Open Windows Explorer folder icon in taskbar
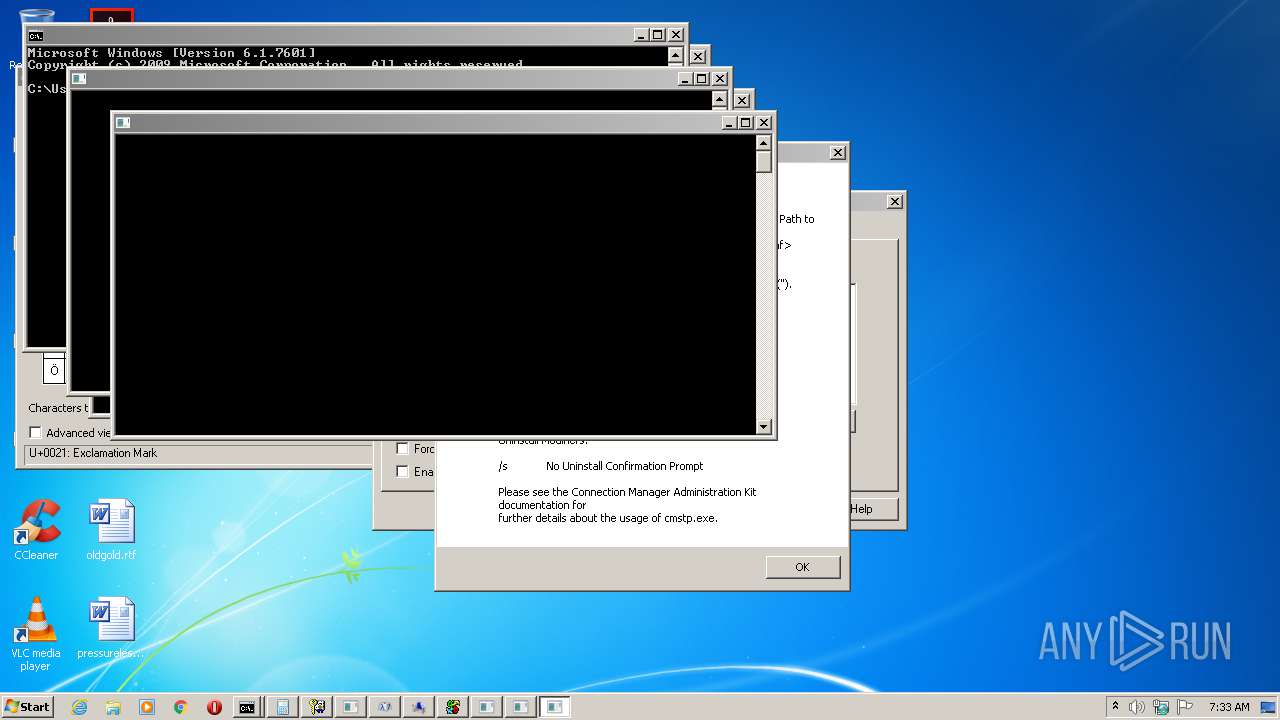1280x720 pixels. tap(113, 707)
